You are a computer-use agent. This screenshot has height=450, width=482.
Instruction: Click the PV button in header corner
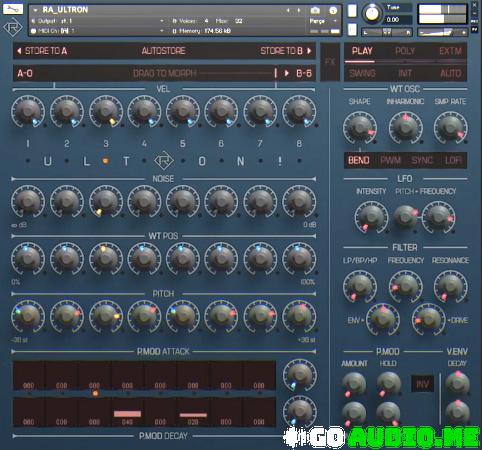474,29
